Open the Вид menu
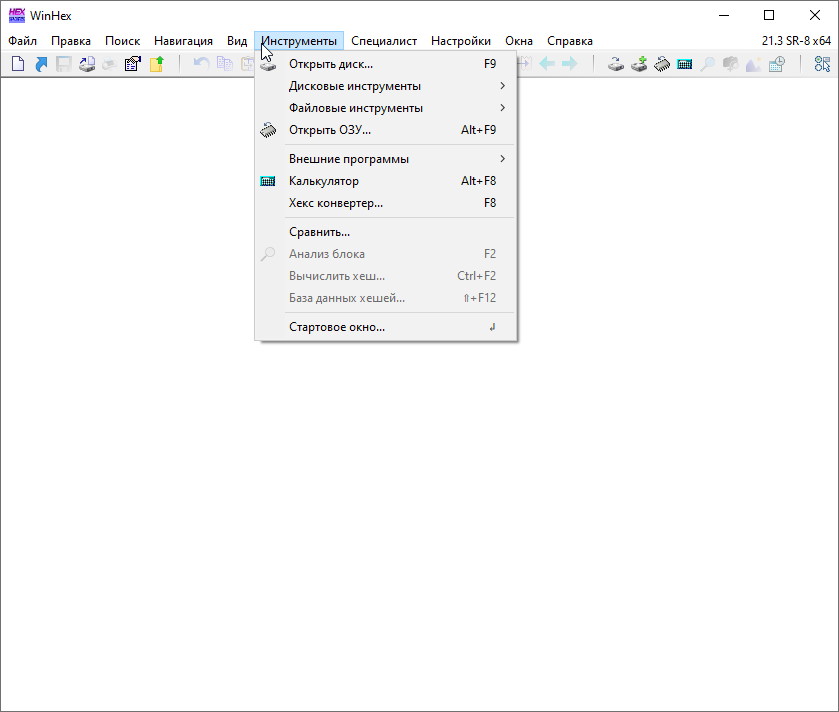This screenshot has width=839, height=712. [237, 41]
